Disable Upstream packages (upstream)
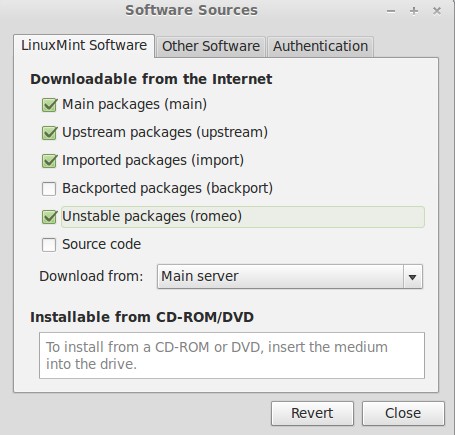455x435 pixels. [x=49, y=133]
